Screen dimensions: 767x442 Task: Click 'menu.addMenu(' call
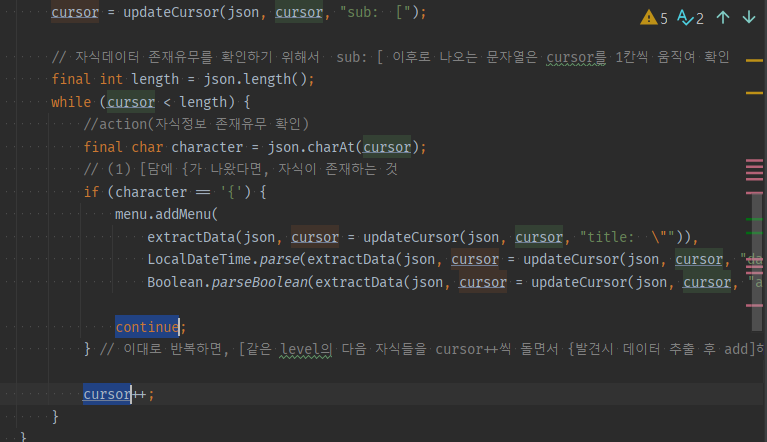coord(166,214)
